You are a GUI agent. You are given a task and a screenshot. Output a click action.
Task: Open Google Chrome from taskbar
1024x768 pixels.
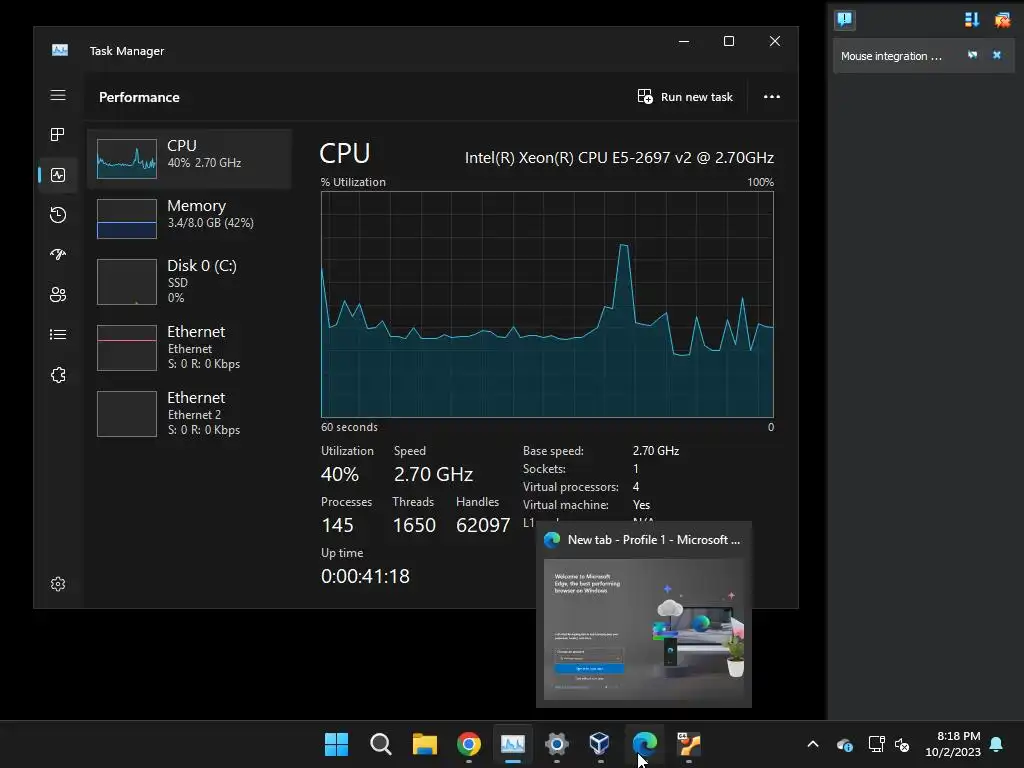469,744
